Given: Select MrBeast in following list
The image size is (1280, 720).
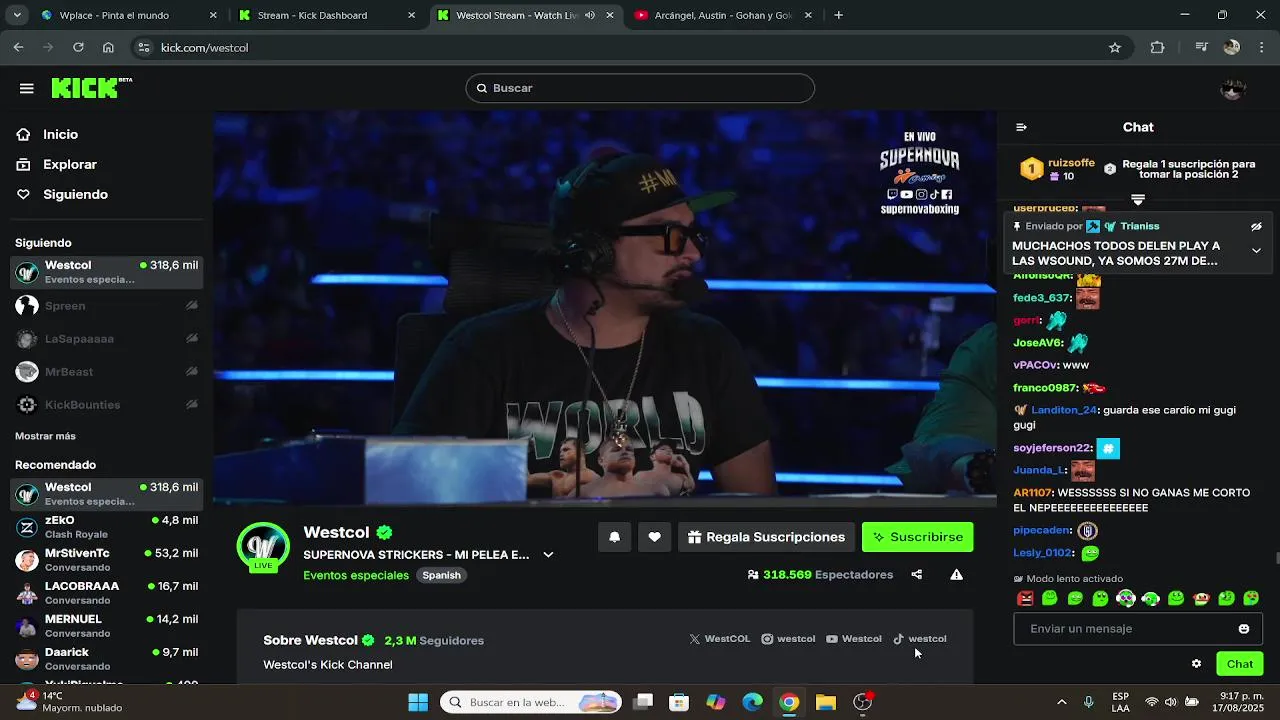Looking at the screenshot, I should click(107, 372).
